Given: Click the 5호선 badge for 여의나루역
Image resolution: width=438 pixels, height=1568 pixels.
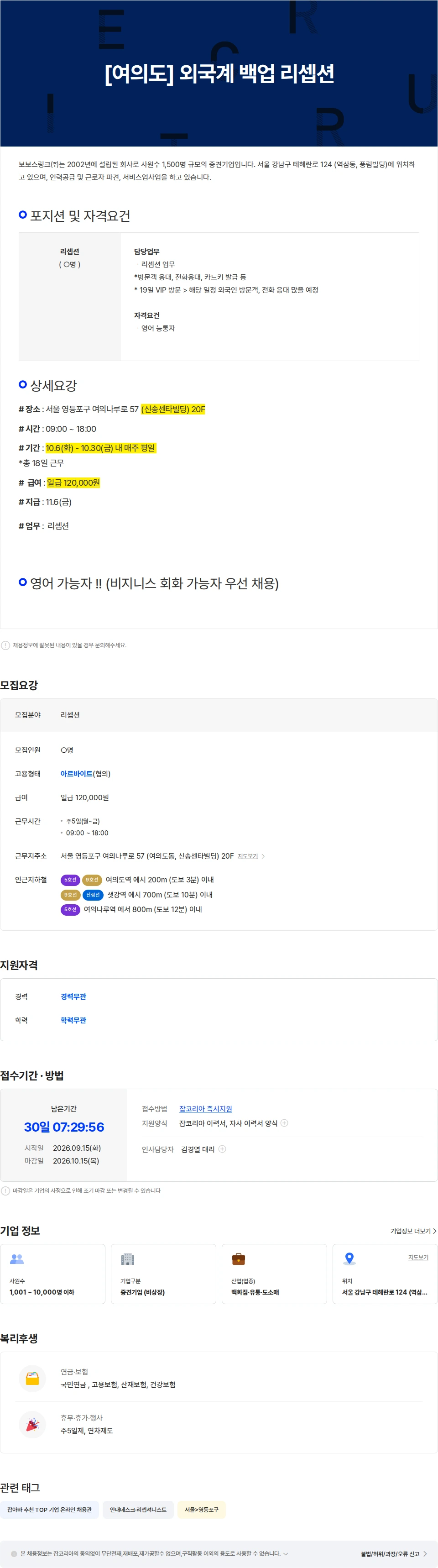Looking at the screenshot, I should point(70,909).
